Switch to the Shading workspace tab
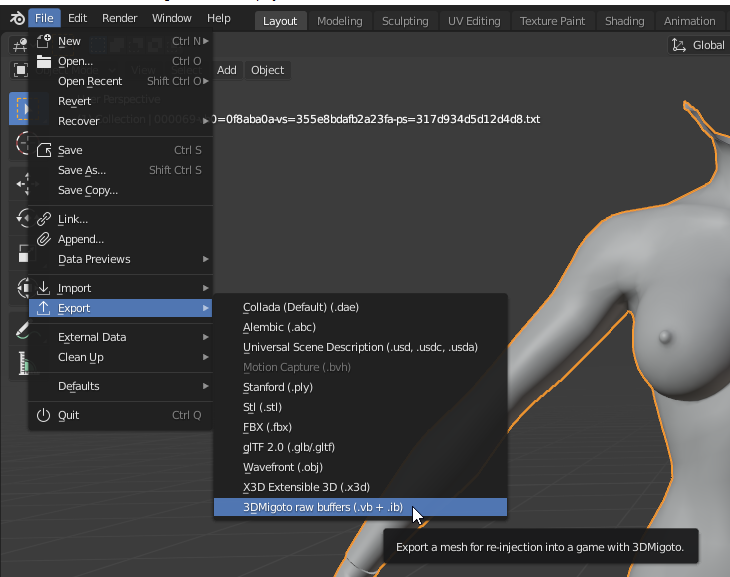 pos(624,21)
